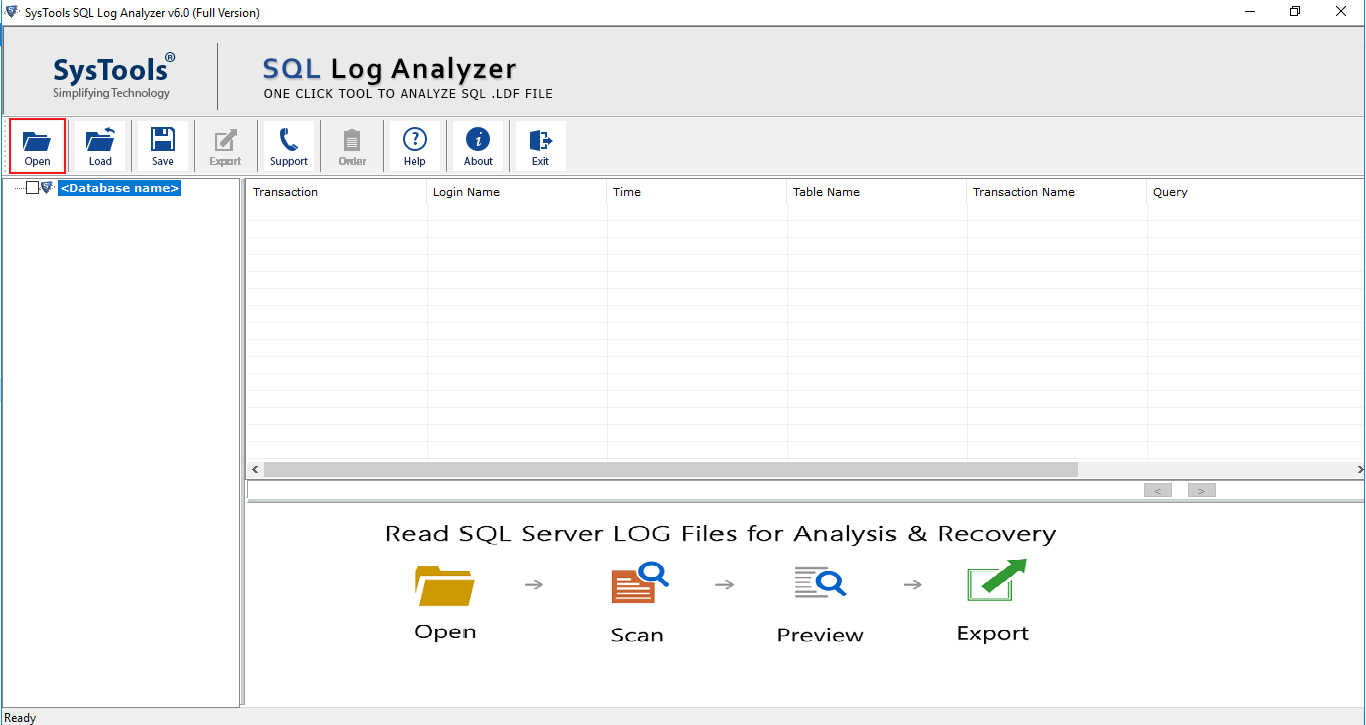The height and width of the screenshot is (725, 1366).
Task: Click the Ready status bar text
Action: pyautogui.click(x=20, y=717)
